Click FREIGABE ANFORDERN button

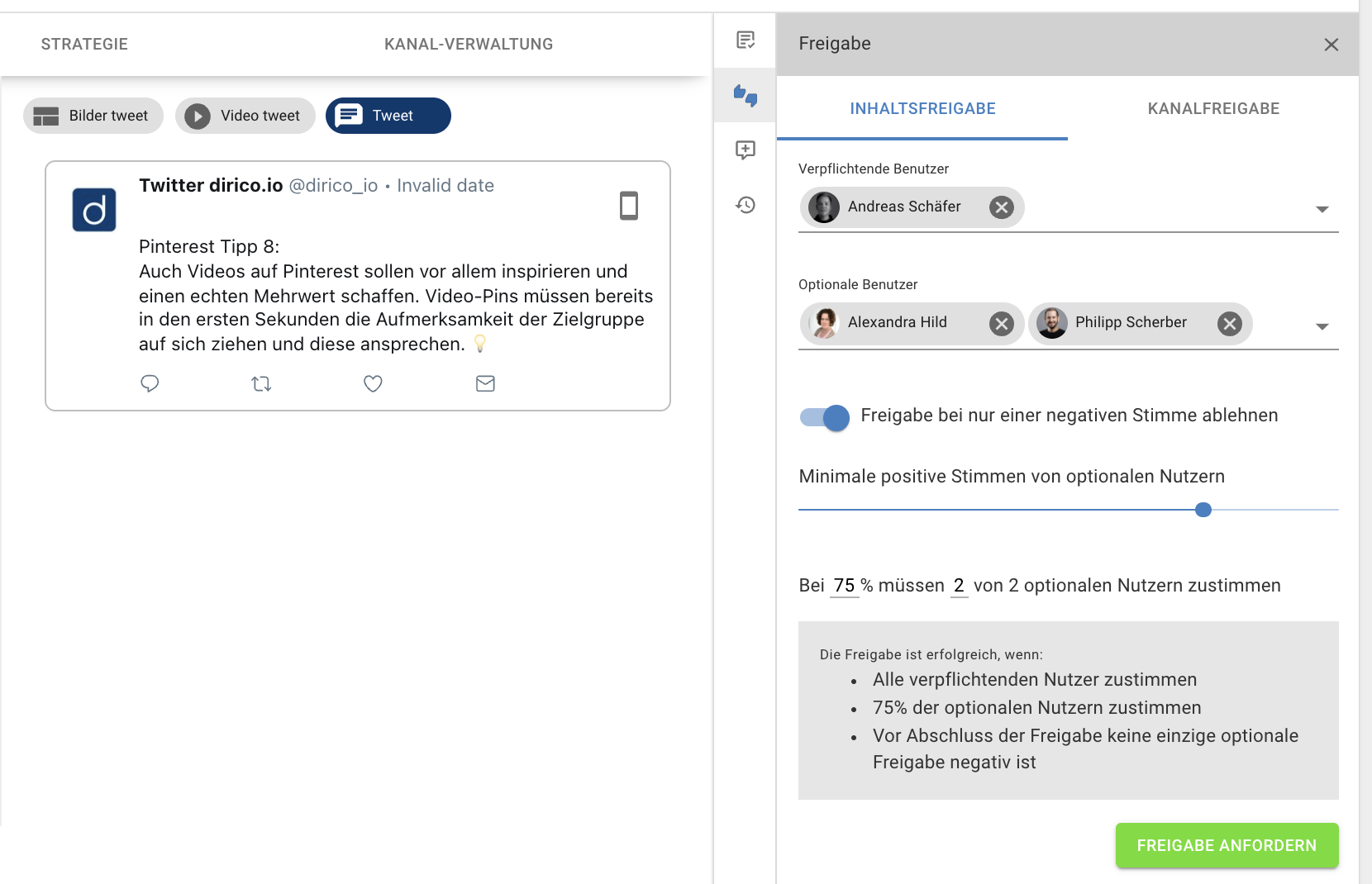coord(1227,845)
